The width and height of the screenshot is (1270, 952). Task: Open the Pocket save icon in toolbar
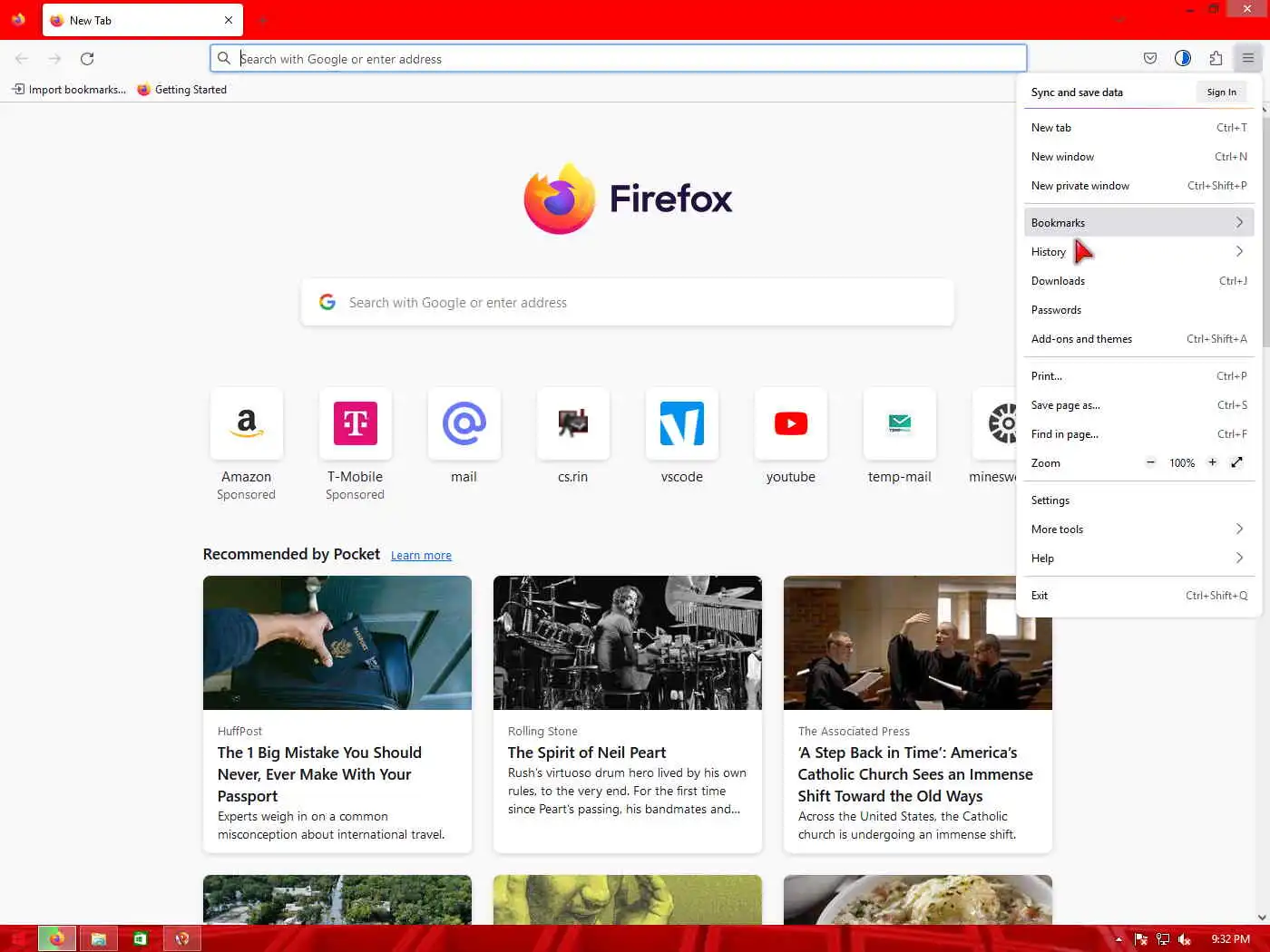click(x=1150, y=58)
